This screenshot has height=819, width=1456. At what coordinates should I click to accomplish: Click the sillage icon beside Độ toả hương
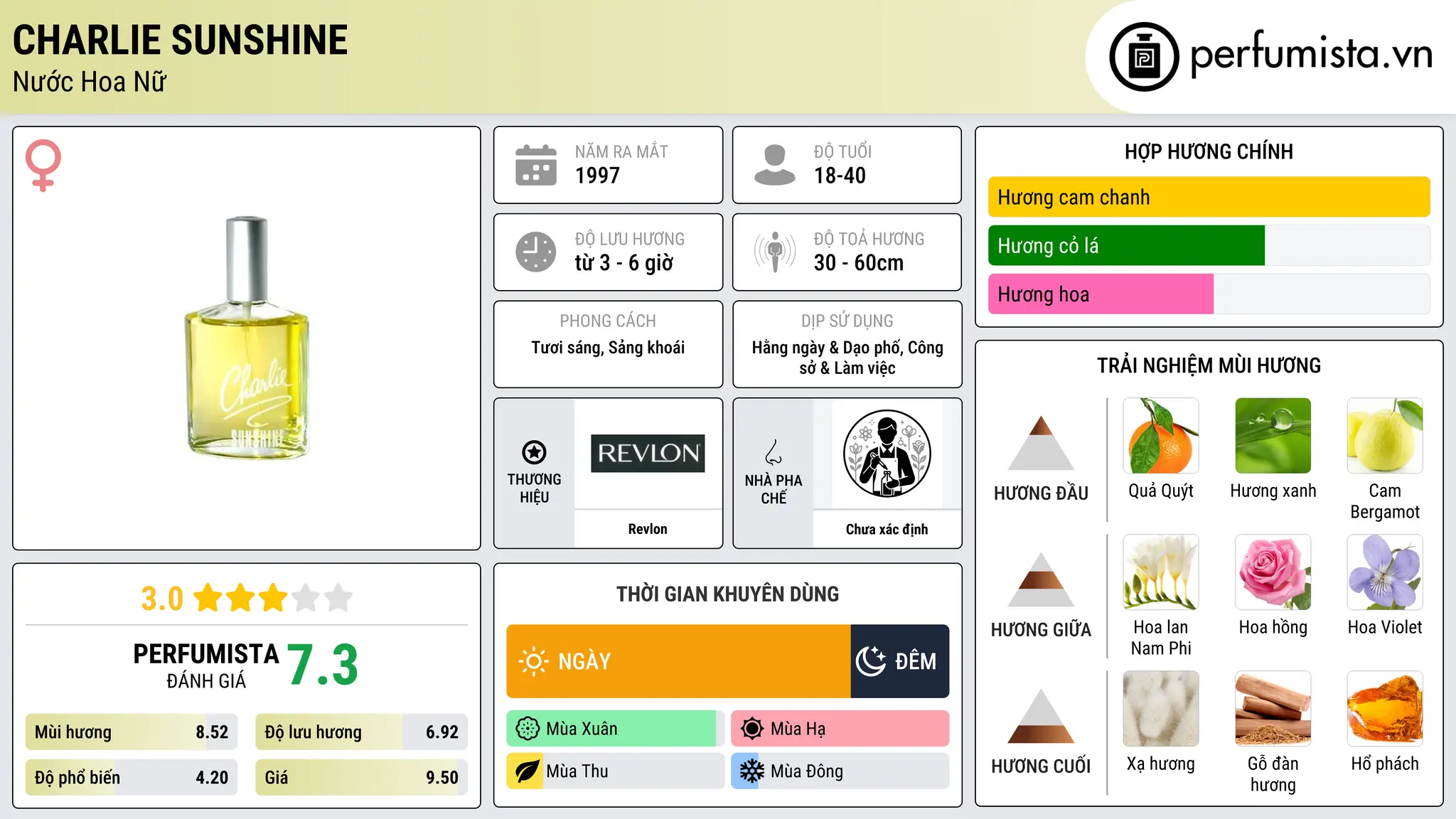[x=775, y=252]
